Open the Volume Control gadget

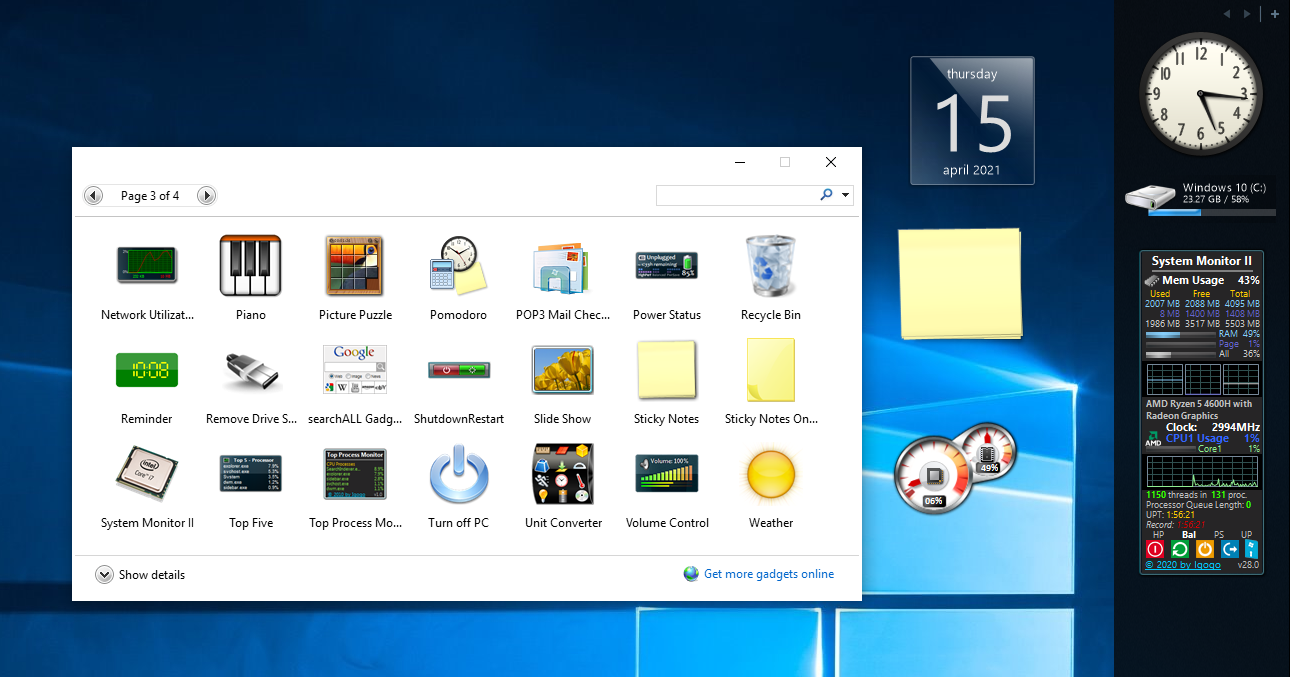pos(666,474)
